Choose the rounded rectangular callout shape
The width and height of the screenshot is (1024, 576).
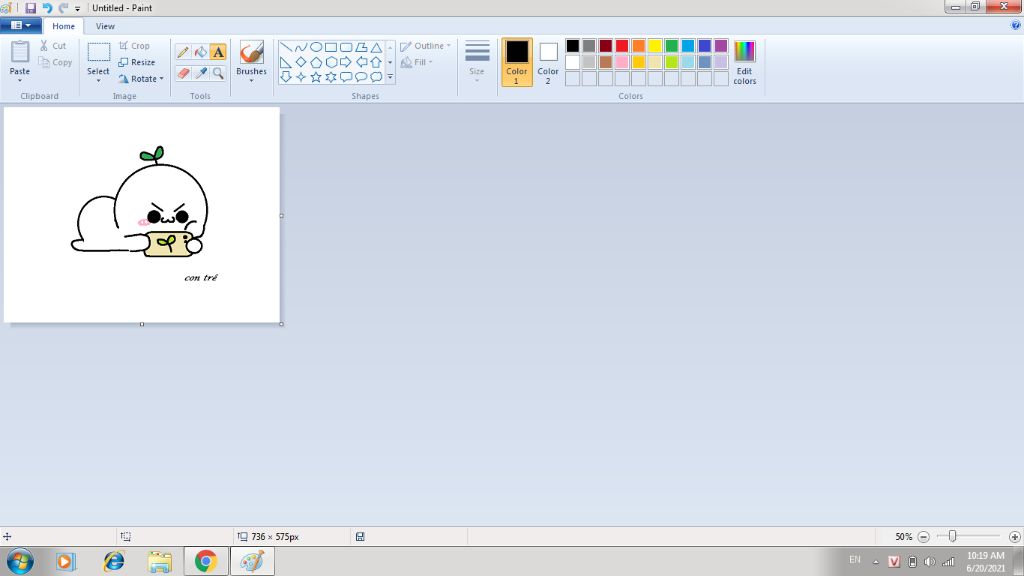(346, 77)
